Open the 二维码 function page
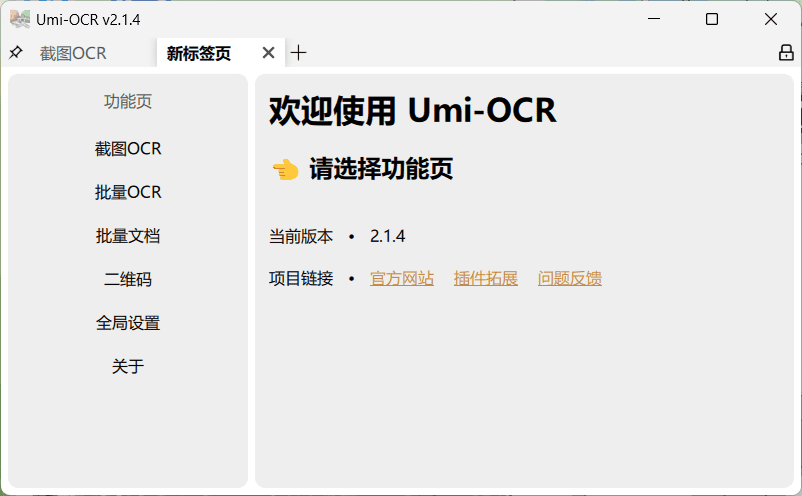This screenshot has height=496, width=802. click(x=128, y=280)
